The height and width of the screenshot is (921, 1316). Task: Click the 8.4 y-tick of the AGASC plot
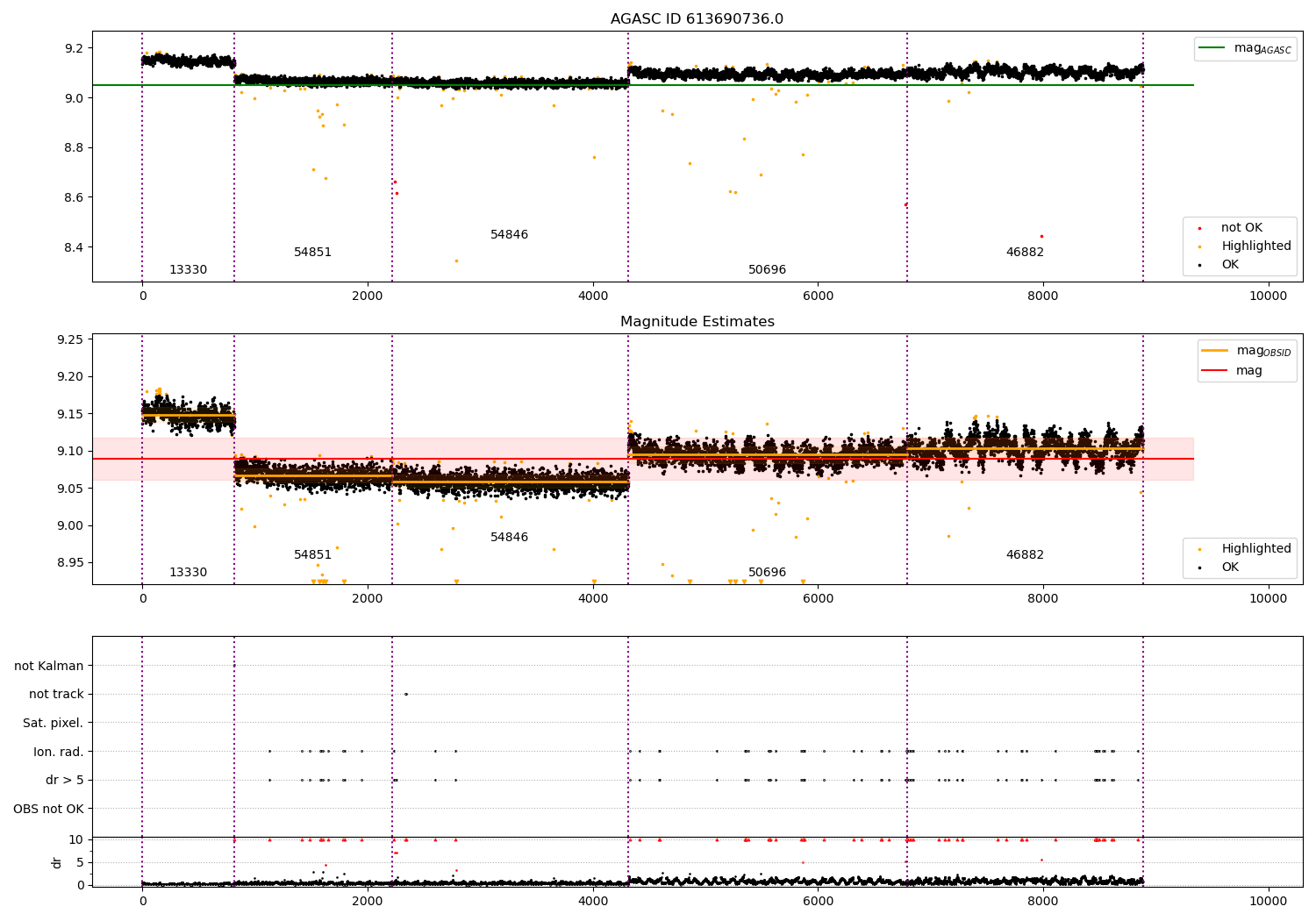tap(75, 248)
